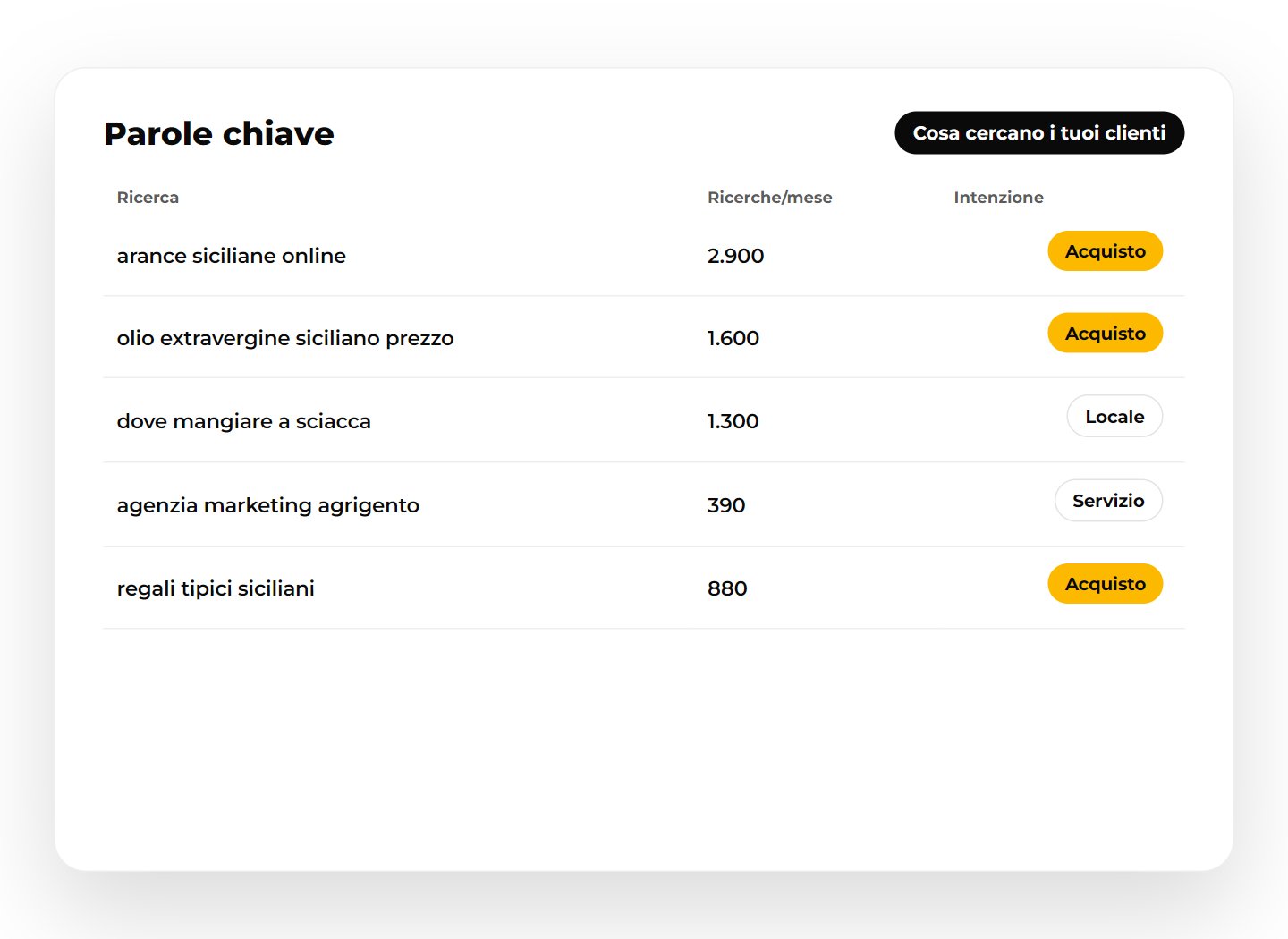The height and width of the screenshot is (939, 1288).
Task: Click the 'Ricerca' column header
Action: pos(148,197)
